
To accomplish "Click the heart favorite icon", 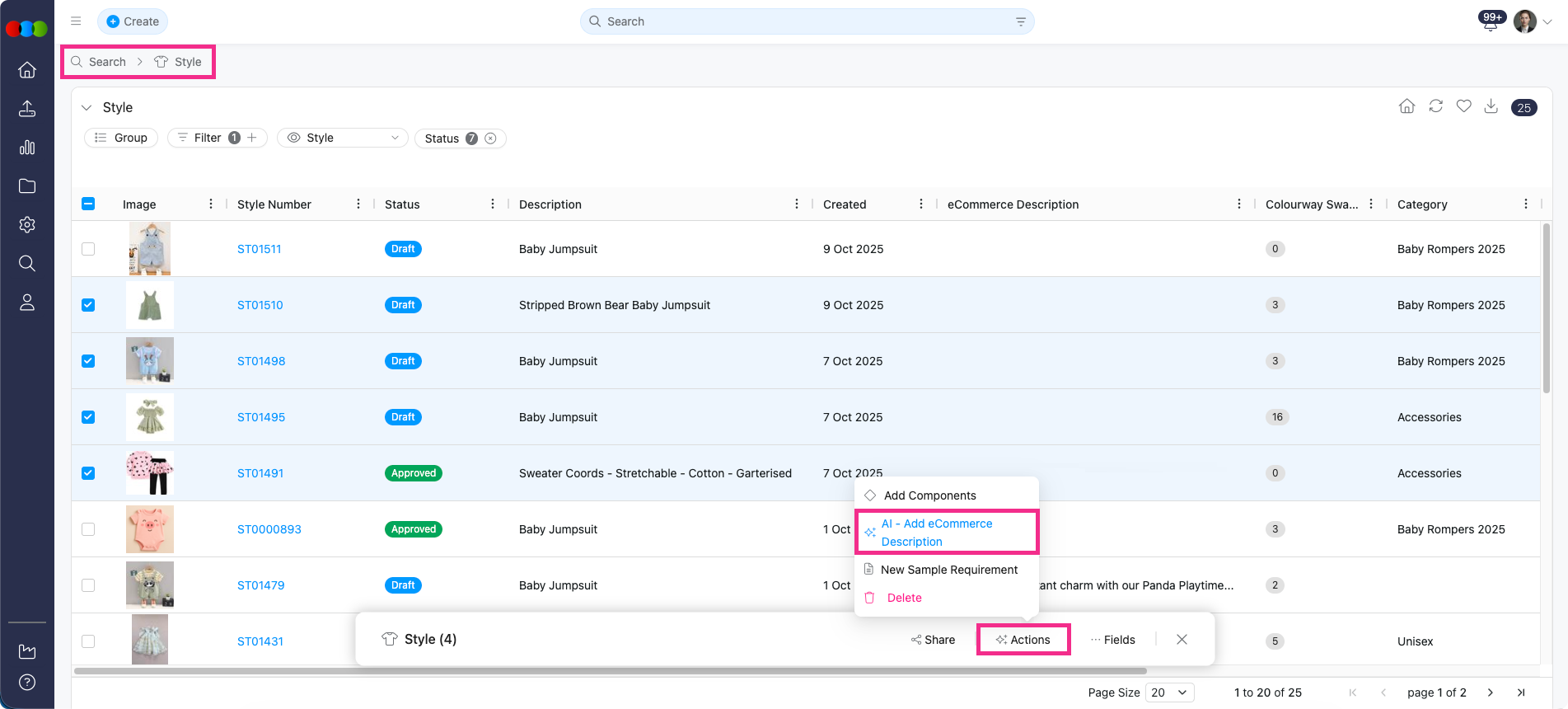I will tap(1463, 106).
